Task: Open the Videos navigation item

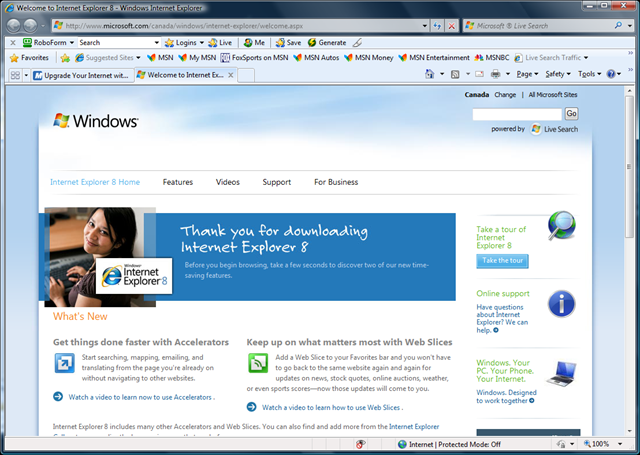Action: click(227, 182)
